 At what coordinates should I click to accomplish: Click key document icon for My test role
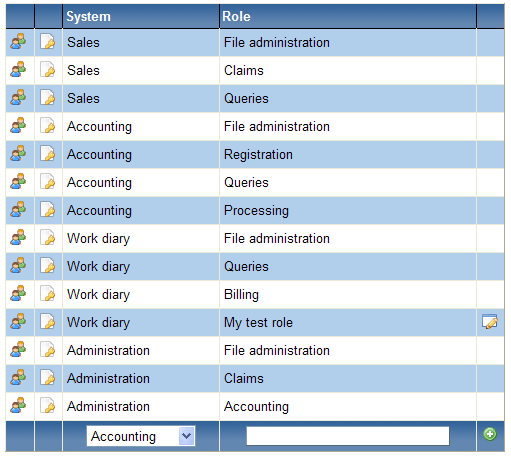click(x=48, y=322)
